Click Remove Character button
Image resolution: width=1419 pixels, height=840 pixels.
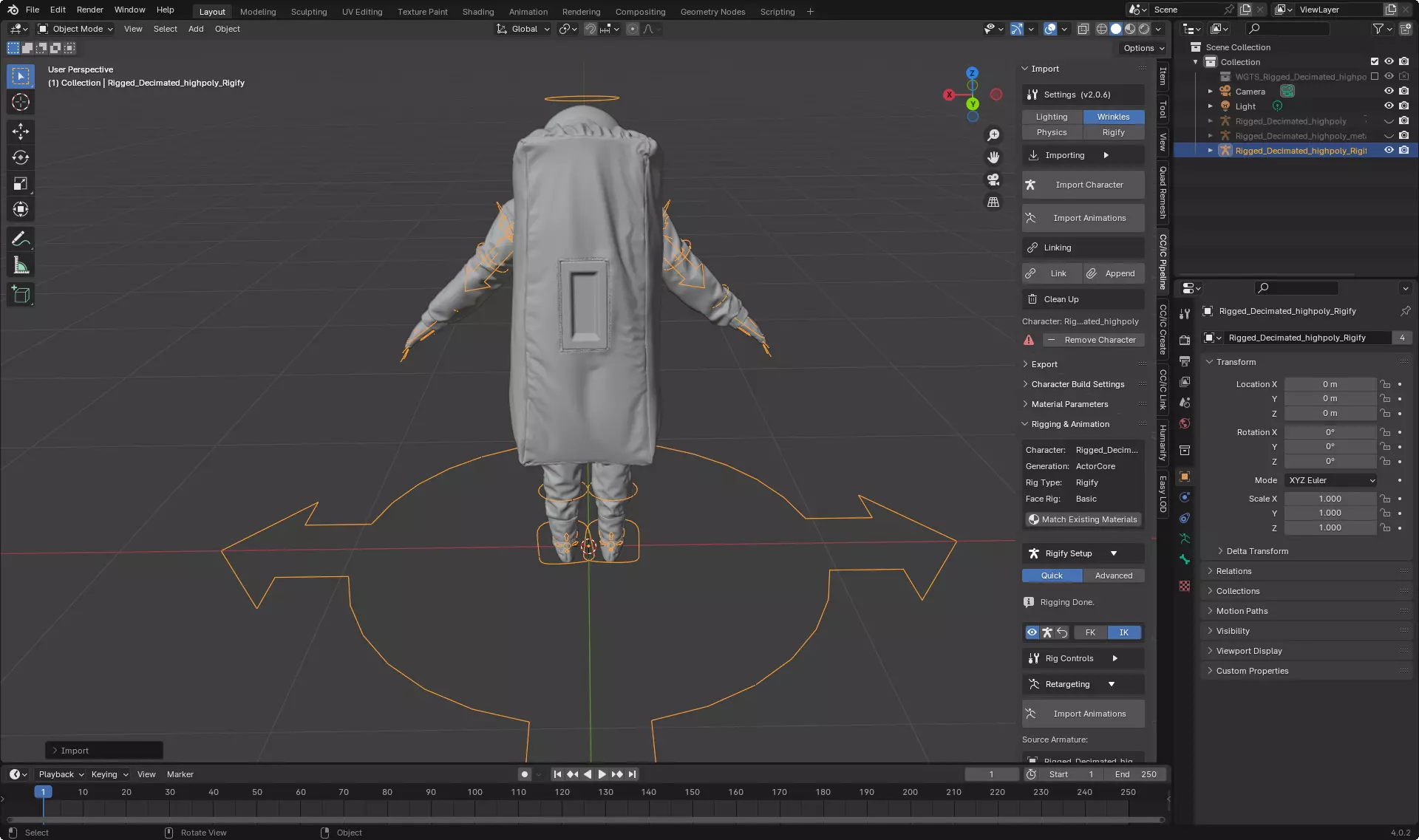click(1093, 340)
